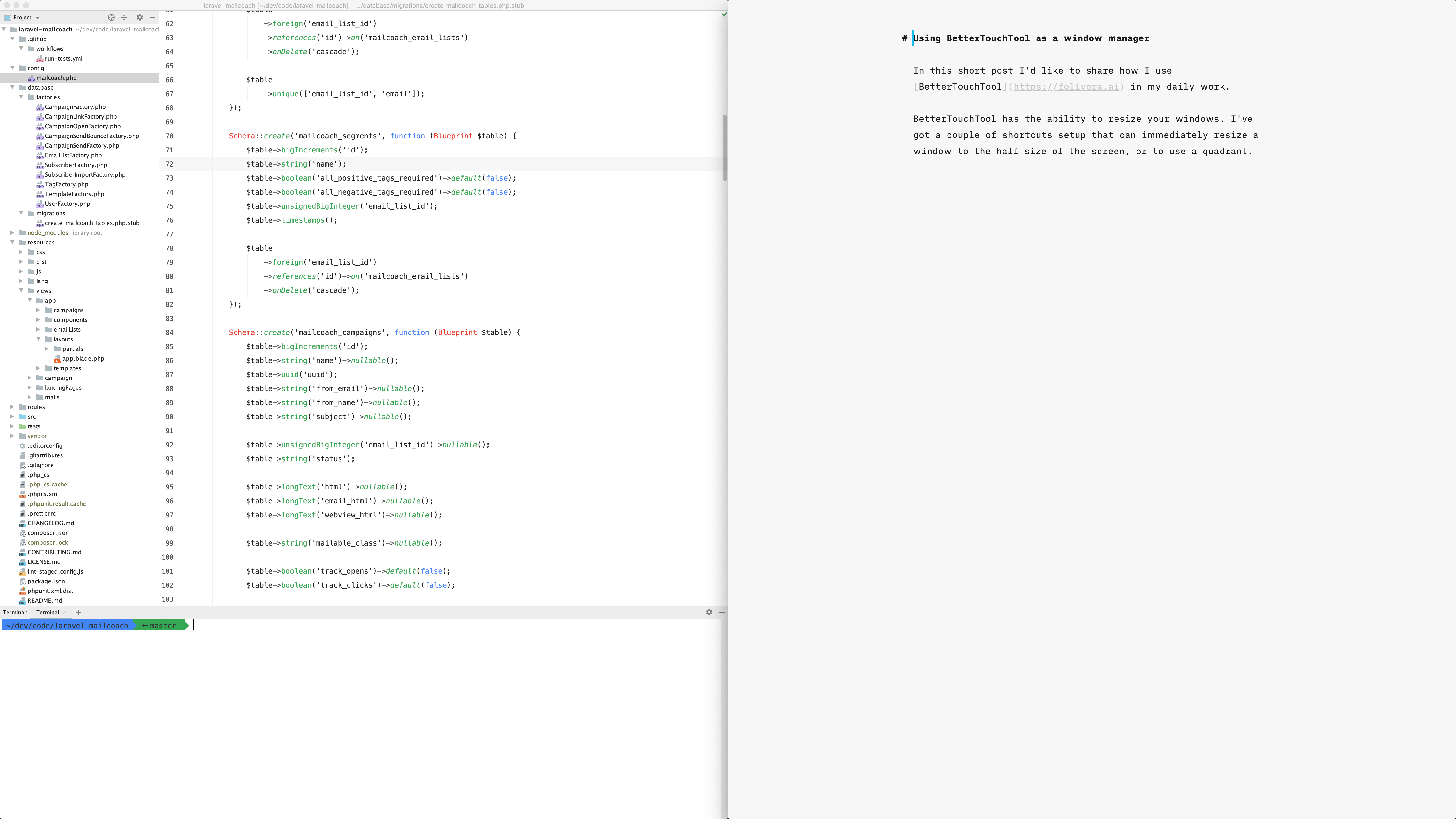Collapse the database folder arrow

[x=12, y=88]
